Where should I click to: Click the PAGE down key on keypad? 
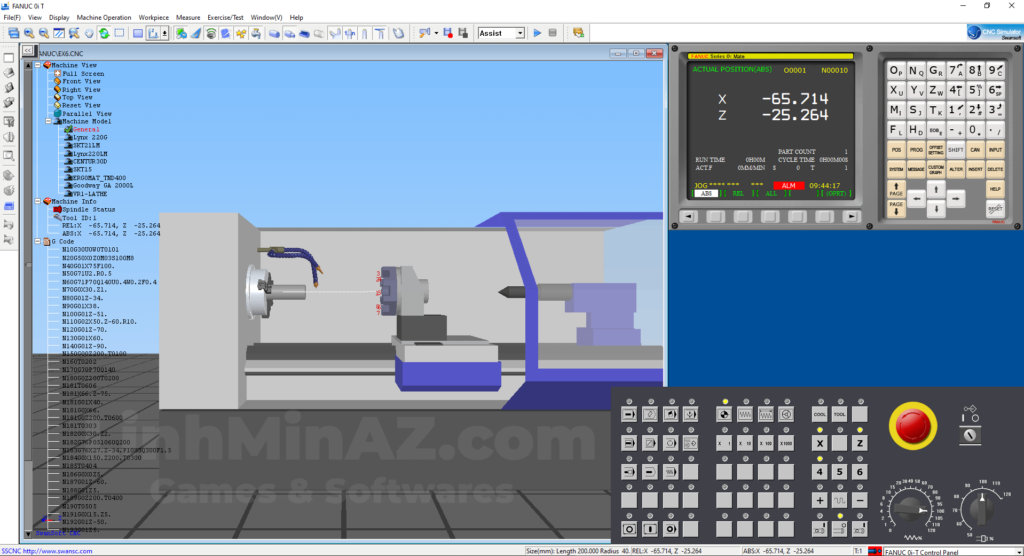click(x=896, y=208)
